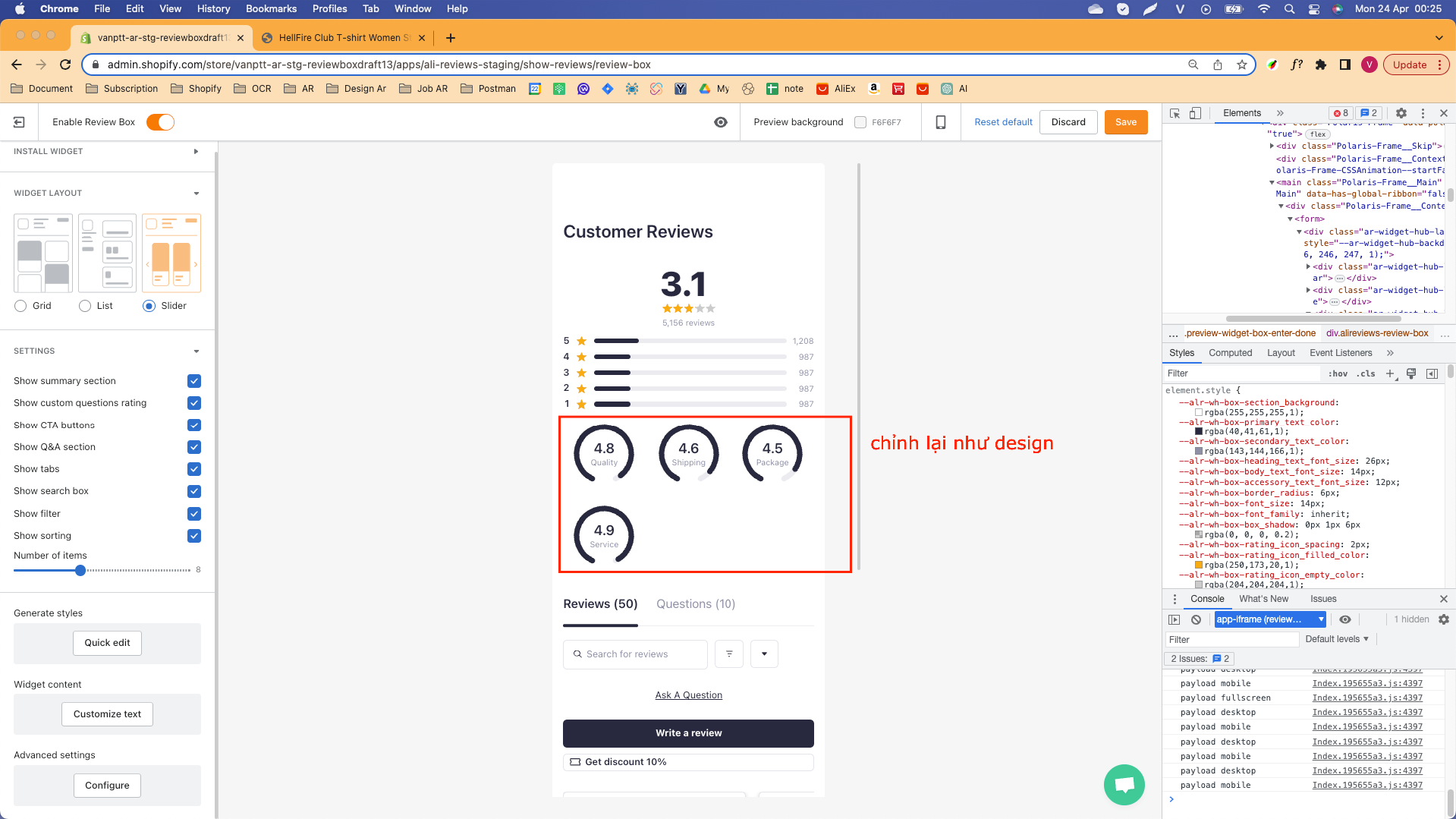Image resolution: width=1456 pixels, height=819 pixels.
Task: Open the green chat support bubble
Action: pyautogui.click(x=1124, y=785)
